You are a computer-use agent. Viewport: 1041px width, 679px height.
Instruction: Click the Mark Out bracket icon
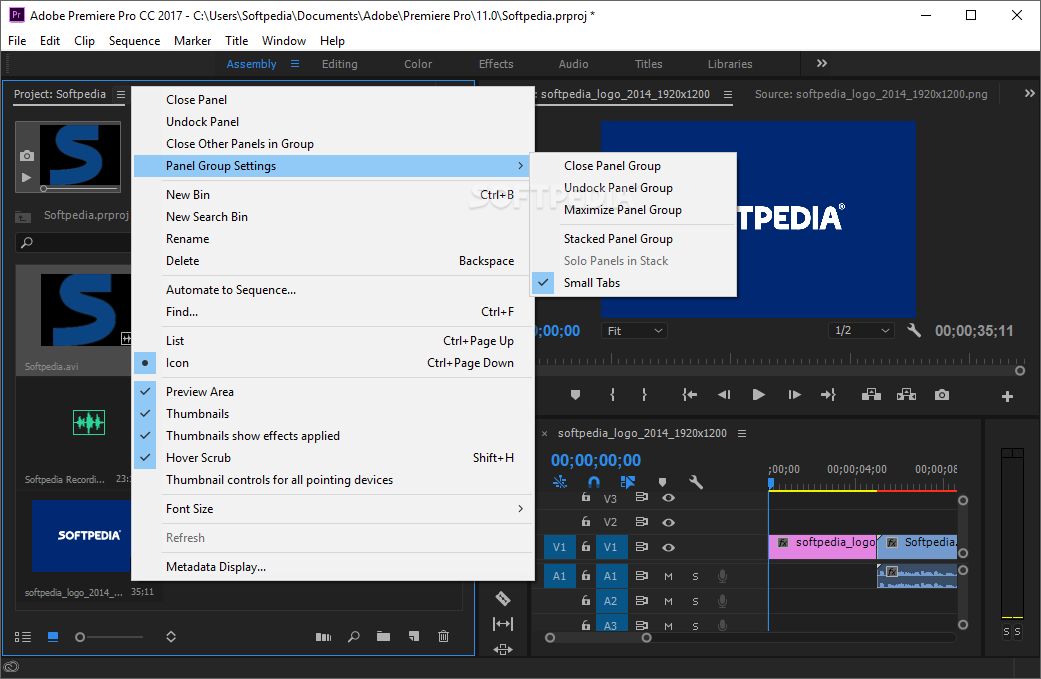[x=644, y=395]
